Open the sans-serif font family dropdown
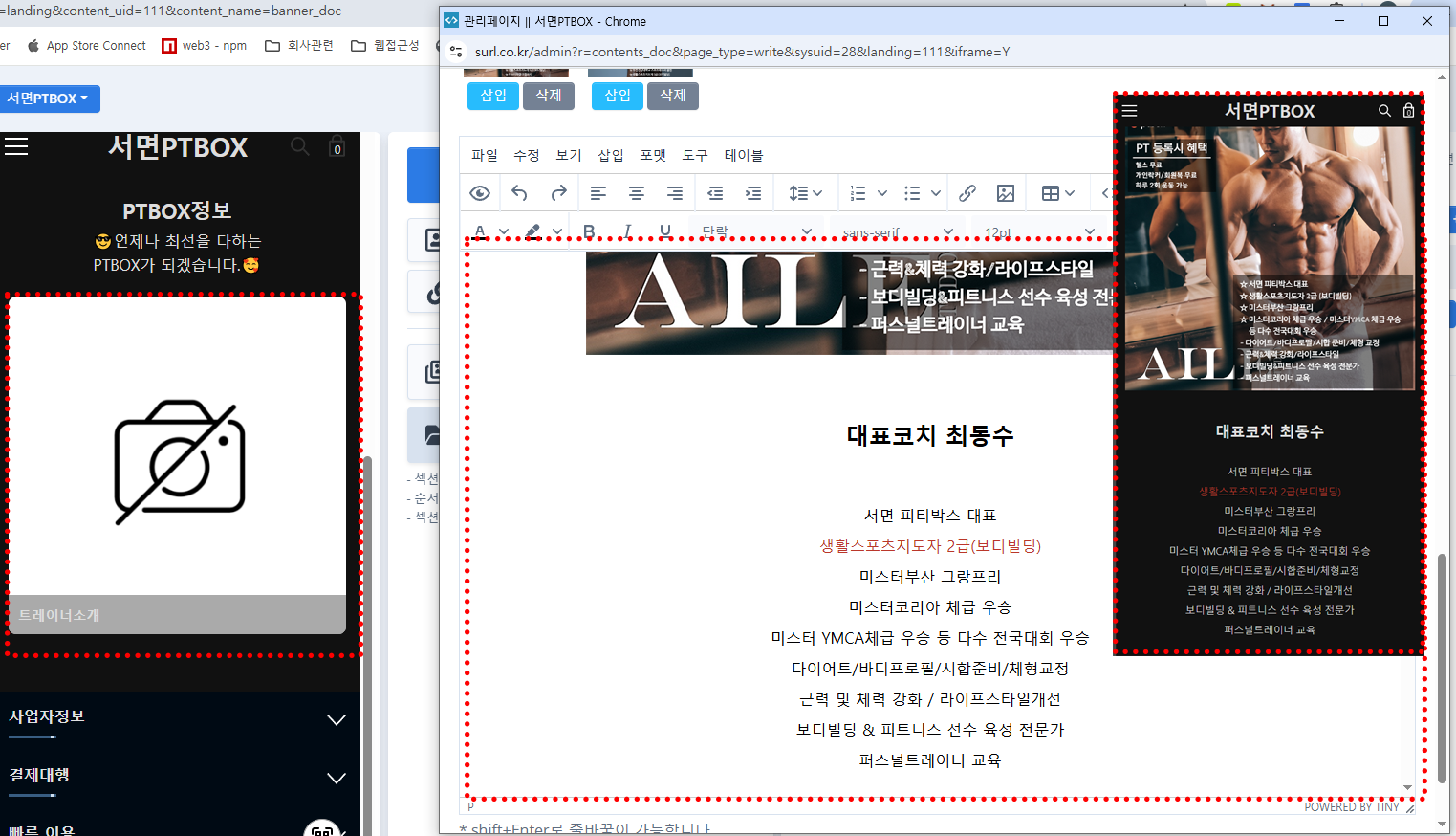This screenshot has width=1456, height=836. point(897,231)
